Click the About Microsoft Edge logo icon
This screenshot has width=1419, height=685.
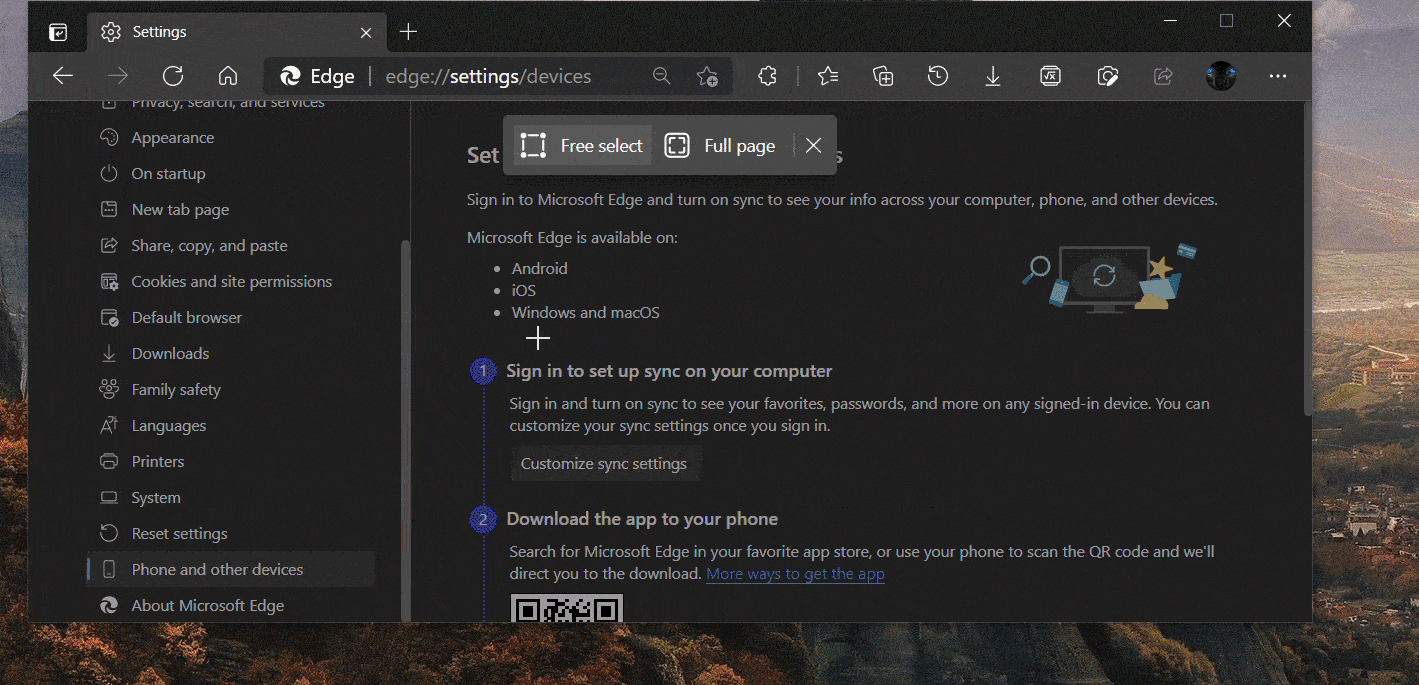tap(110, 606)
